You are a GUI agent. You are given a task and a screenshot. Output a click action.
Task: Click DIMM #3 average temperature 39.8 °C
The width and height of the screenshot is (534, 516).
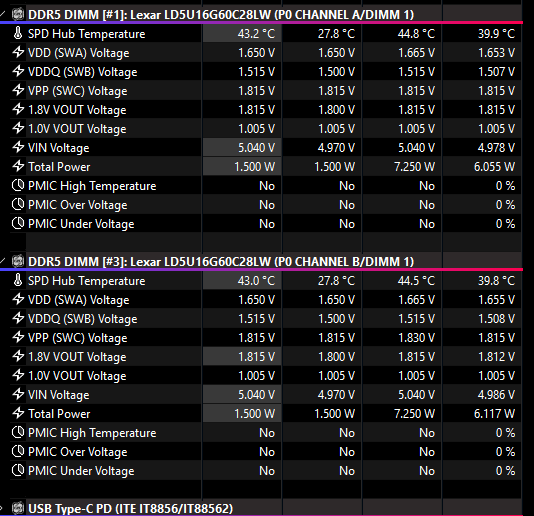(496, 281)
